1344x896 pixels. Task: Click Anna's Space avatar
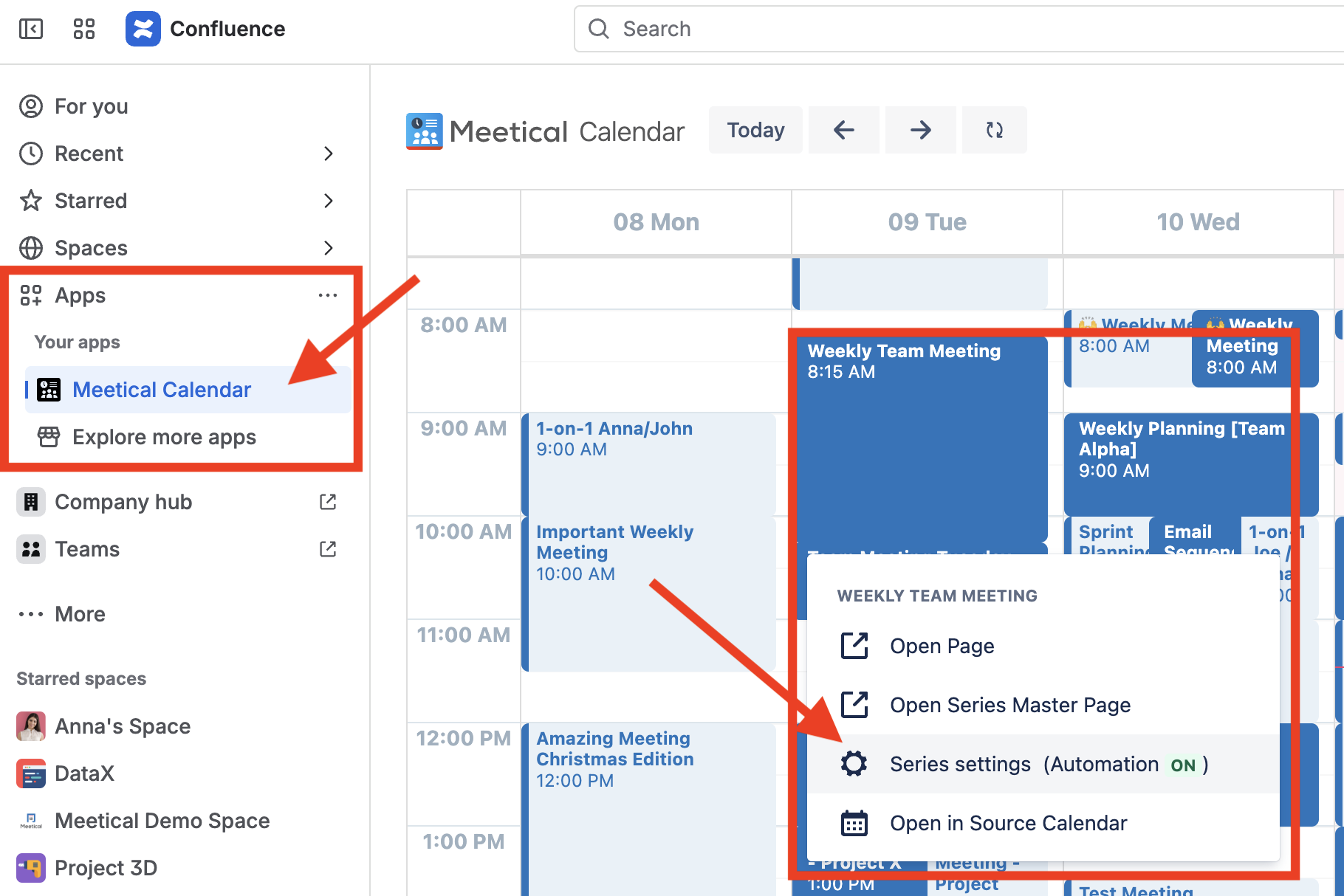(x=31, y=726)
